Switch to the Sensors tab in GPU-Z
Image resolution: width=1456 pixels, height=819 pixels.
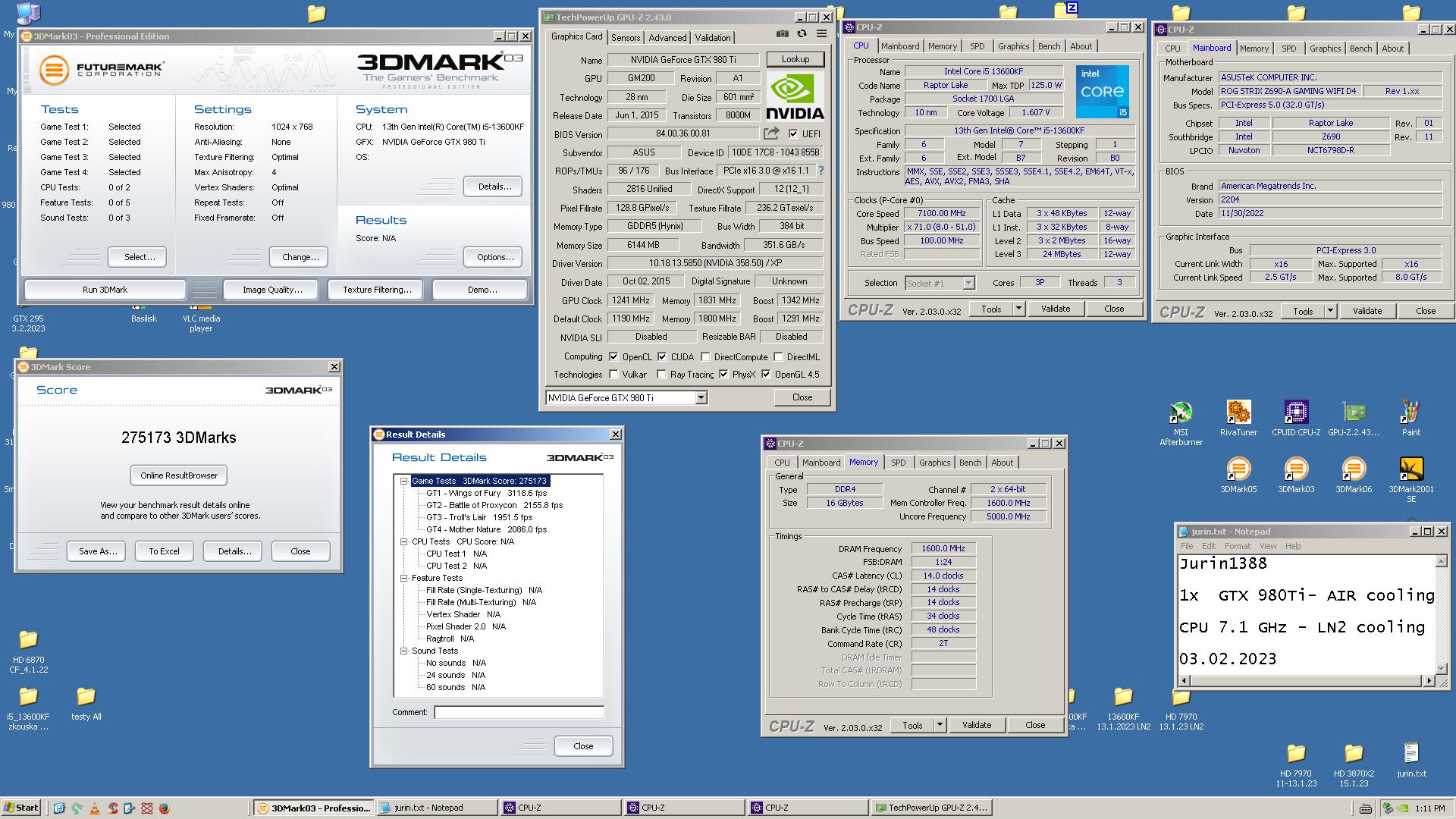point(626,37)
